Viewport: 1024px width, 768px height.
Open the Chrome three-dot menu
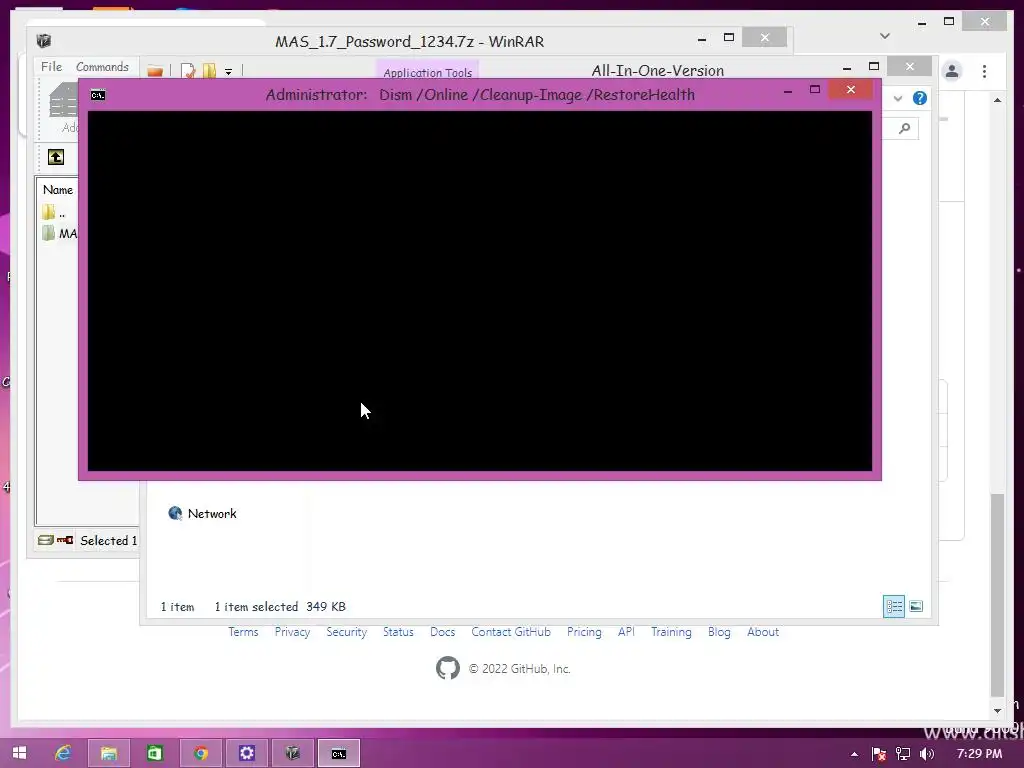pos(984,71)
